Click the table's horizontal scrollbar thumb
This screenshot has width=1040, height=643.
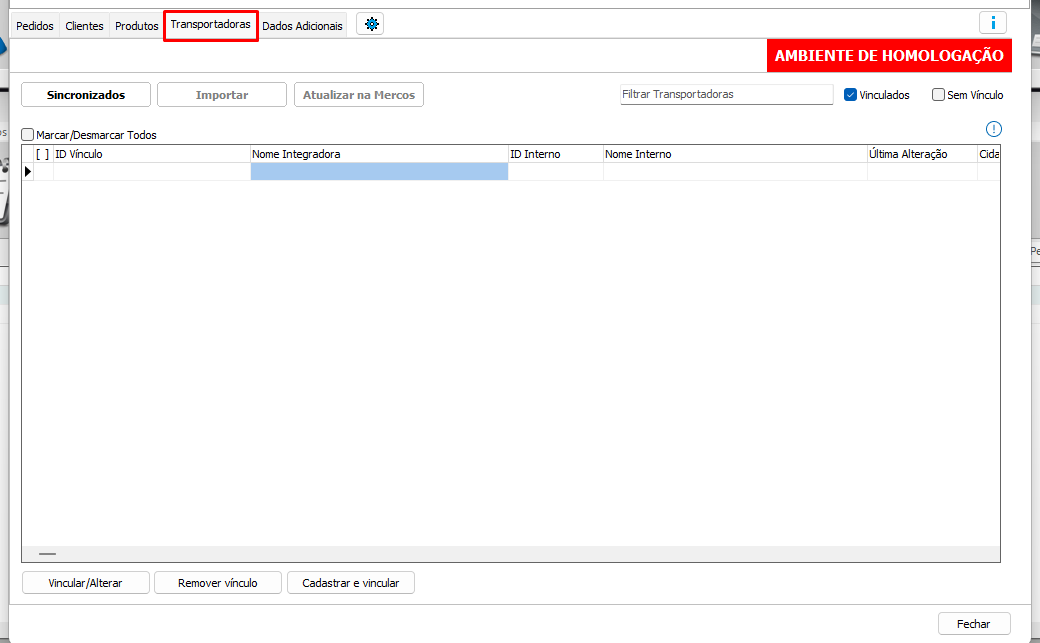pyautogui.click(x=48, y=553)
